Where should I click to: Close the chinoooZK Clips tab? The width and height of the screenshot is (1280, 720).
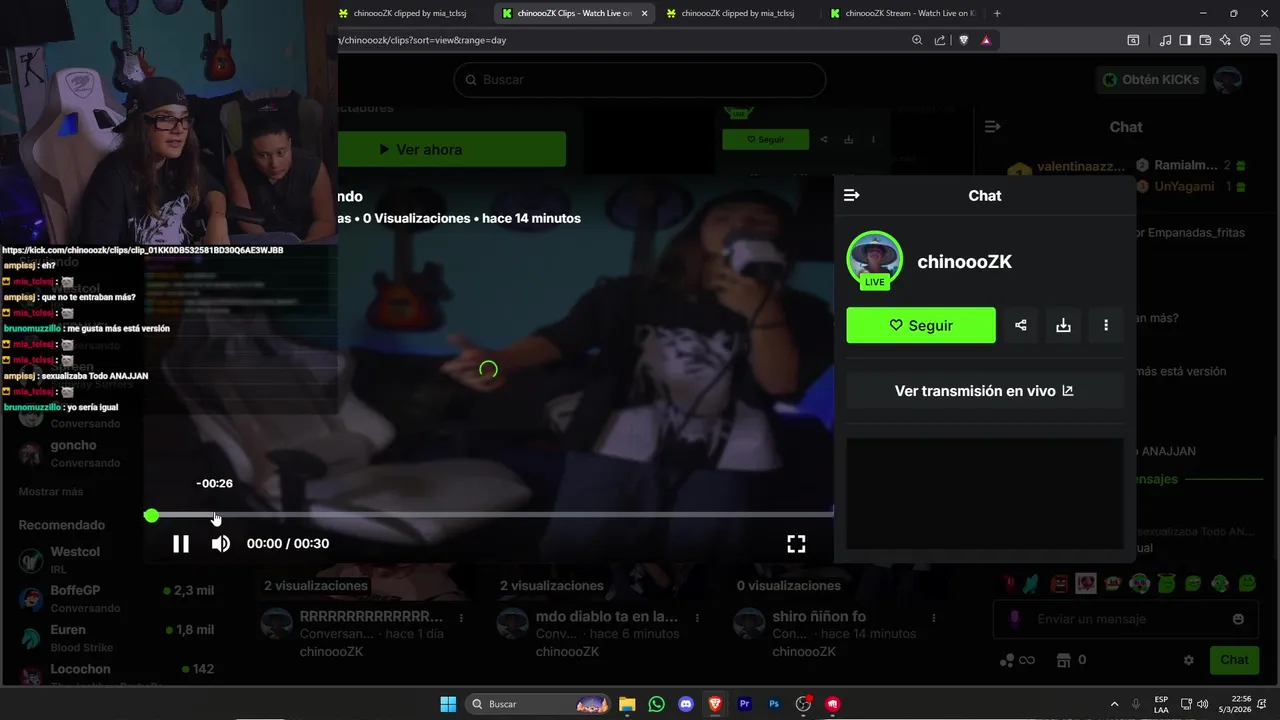(x=645, y=13)
